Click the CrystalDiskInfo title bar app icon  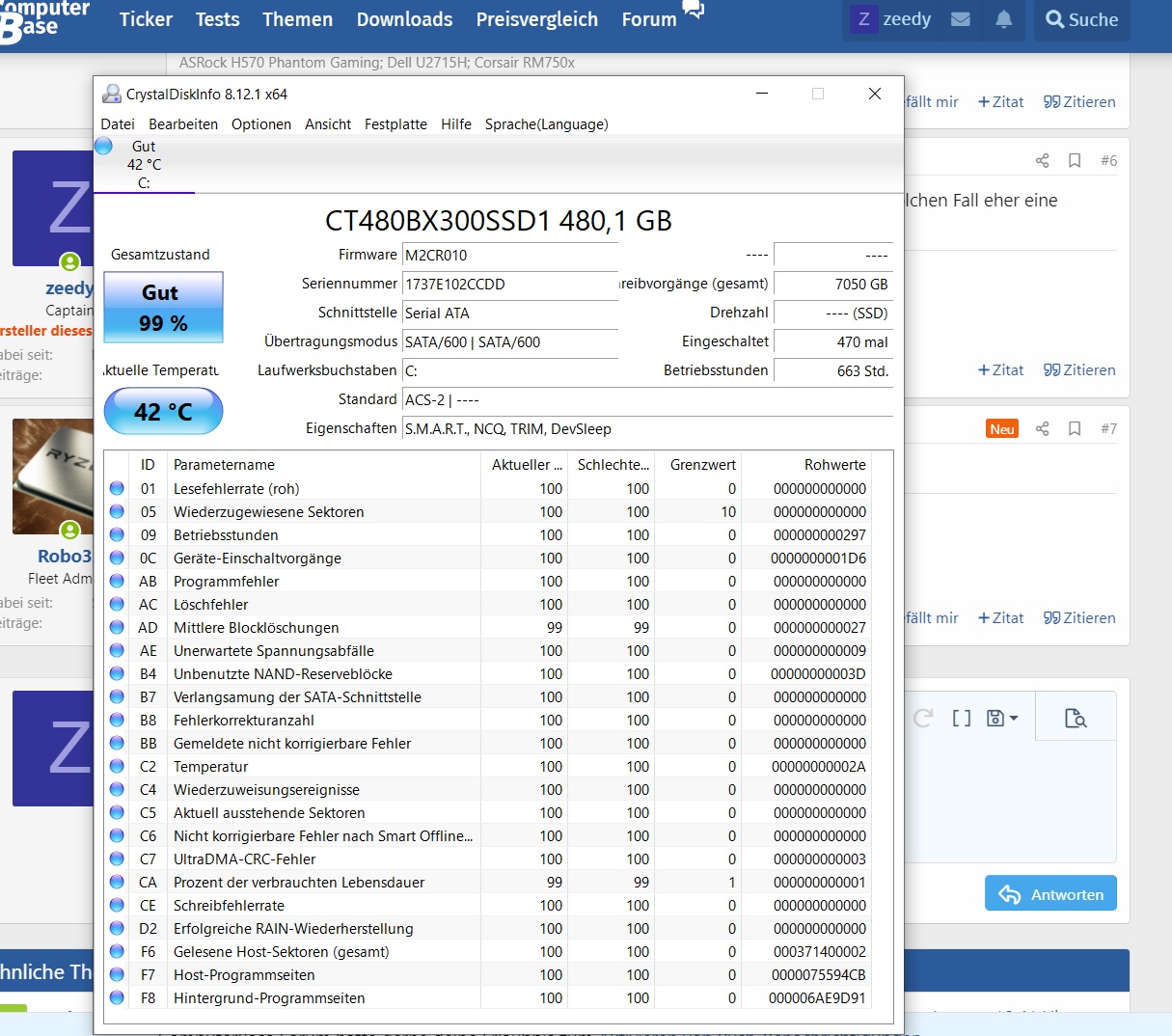(x=111, y=94)
